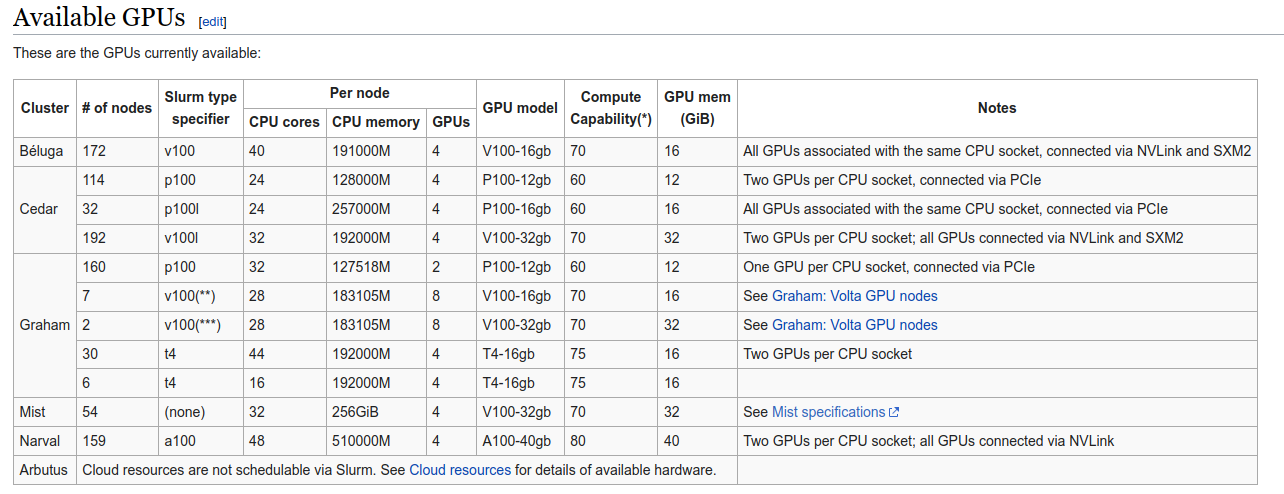
Task: Click the Slurm type specifier header
Action: [201, 108]
